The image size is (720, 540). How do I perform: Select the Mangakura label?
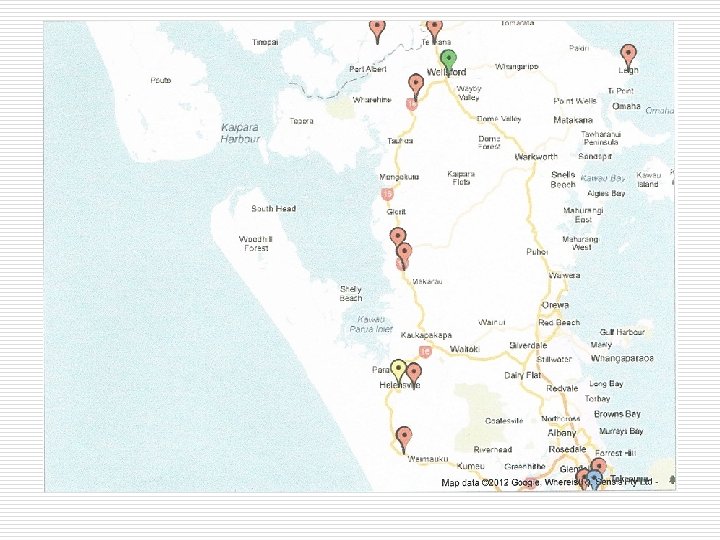(x=399, y=177)
